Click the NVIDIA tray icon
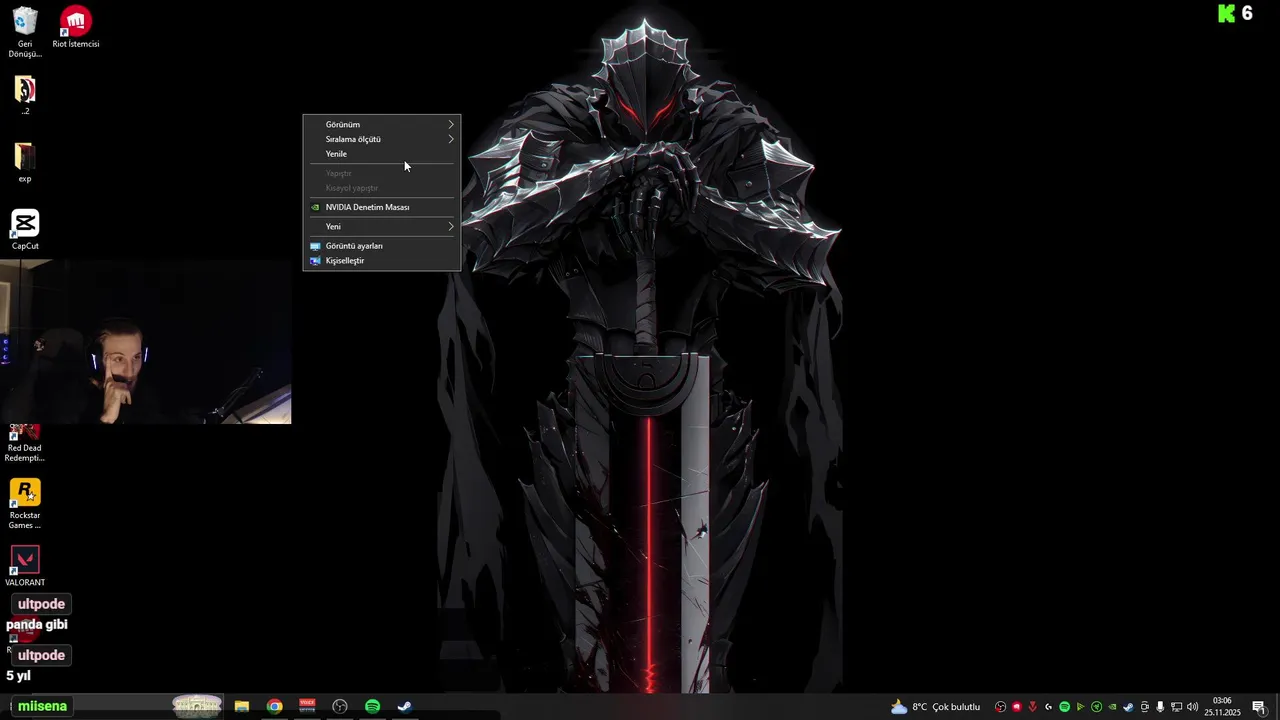 point(1112,707)
